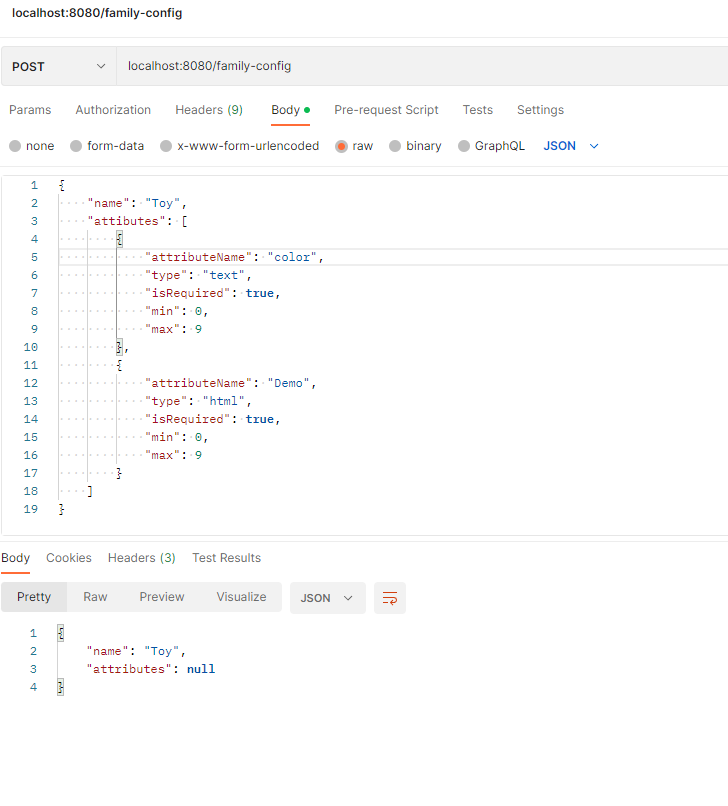
Task: Open the response Cookies tab
Action: click(69, 558)
